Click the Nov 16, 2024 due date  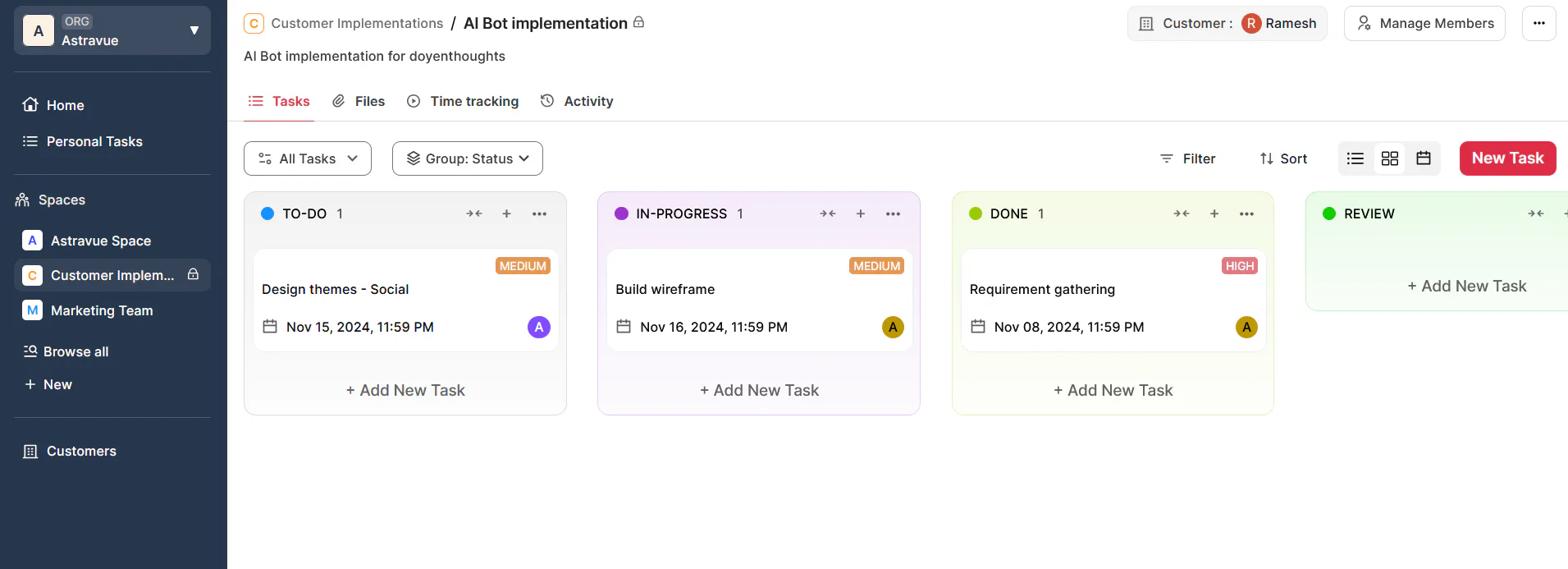tap(714, 327)
